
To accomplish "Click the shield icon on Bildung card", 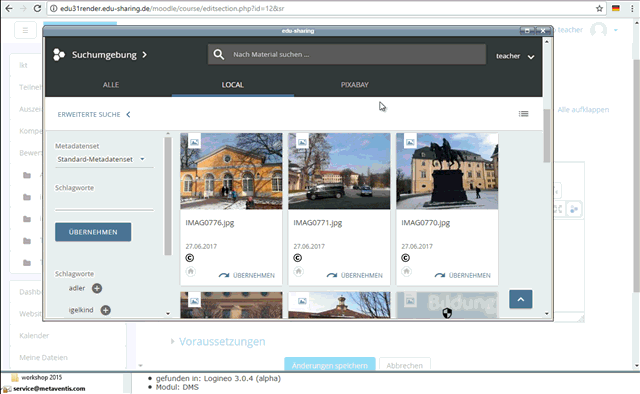I will [x=447, y=313].
